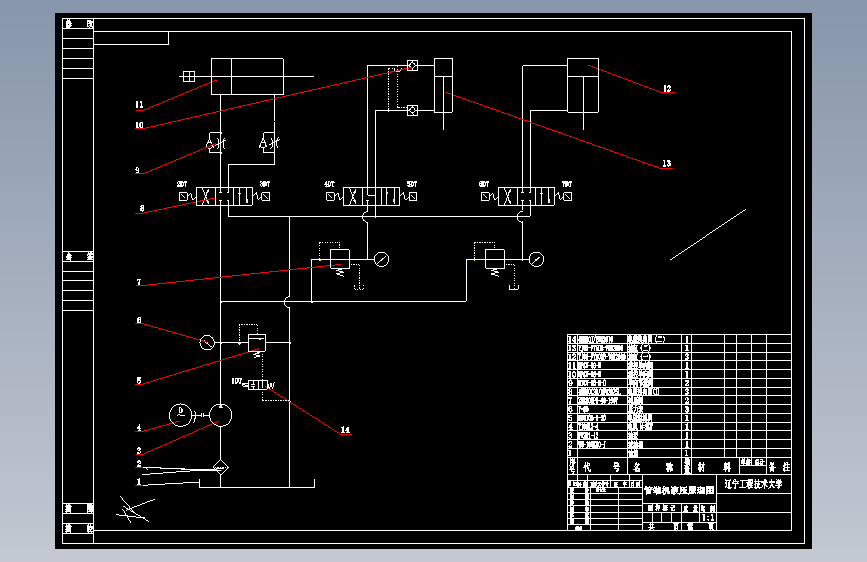Select the electric motor symbol pointed by 4
The image size is (867, 562).
180,415
